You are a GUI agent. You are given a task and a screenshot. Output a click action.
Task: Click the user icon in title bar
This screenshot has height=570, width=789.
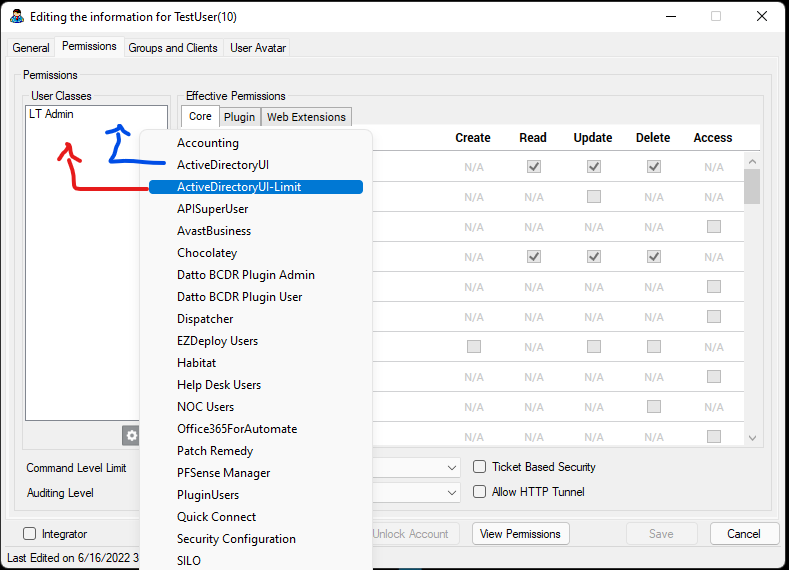coord(16,17)
